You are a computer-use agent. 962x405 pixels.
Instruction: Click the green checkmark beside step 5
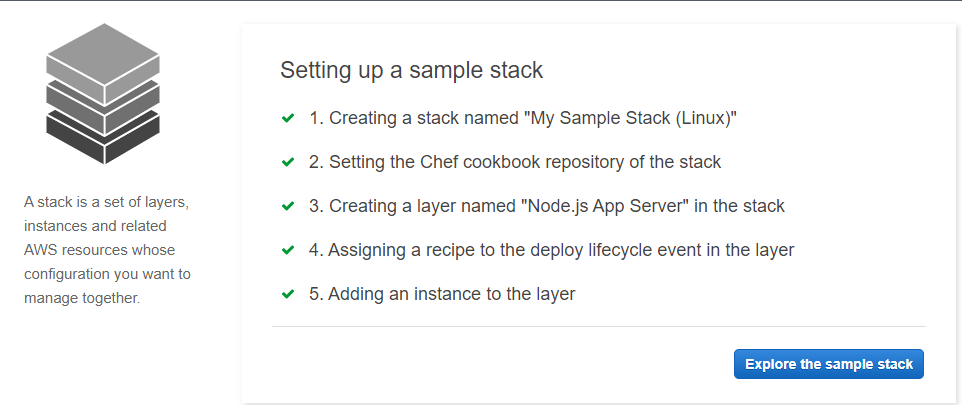(x=288, y=295)
